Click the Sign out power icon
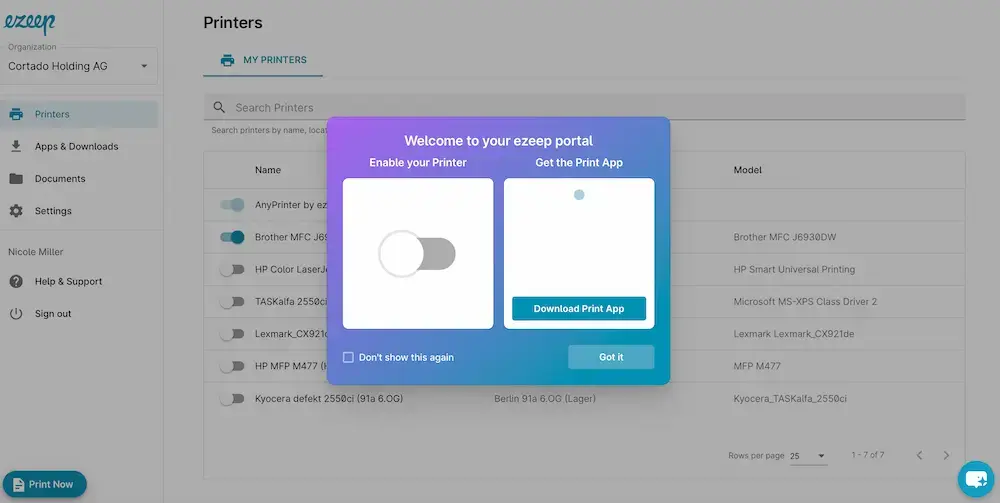Screen dimensions: 1000x503 [16, 314]
